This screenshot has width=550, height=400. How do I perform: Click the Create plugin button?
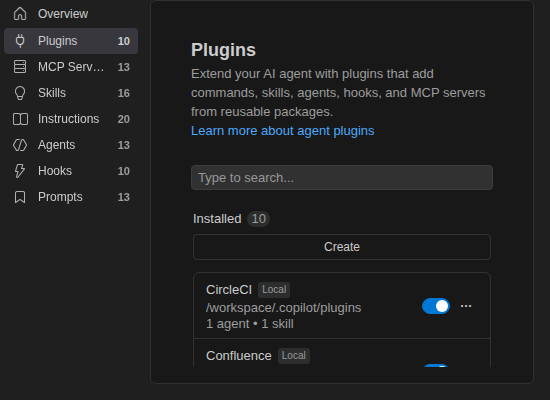tap(342, 247)
